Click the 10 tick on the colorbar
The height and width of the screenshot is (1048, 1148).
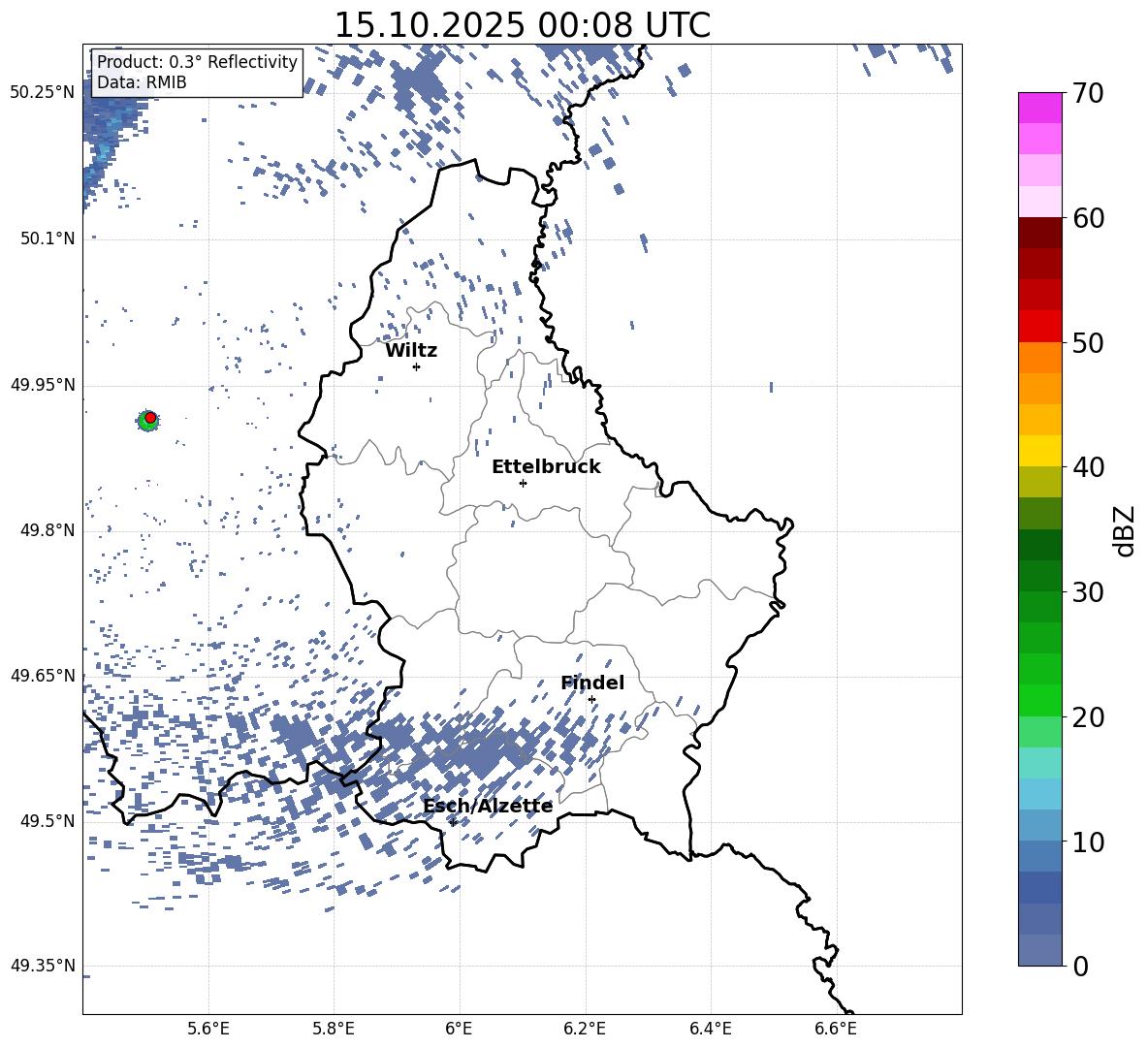click(x=1087, y=842)
